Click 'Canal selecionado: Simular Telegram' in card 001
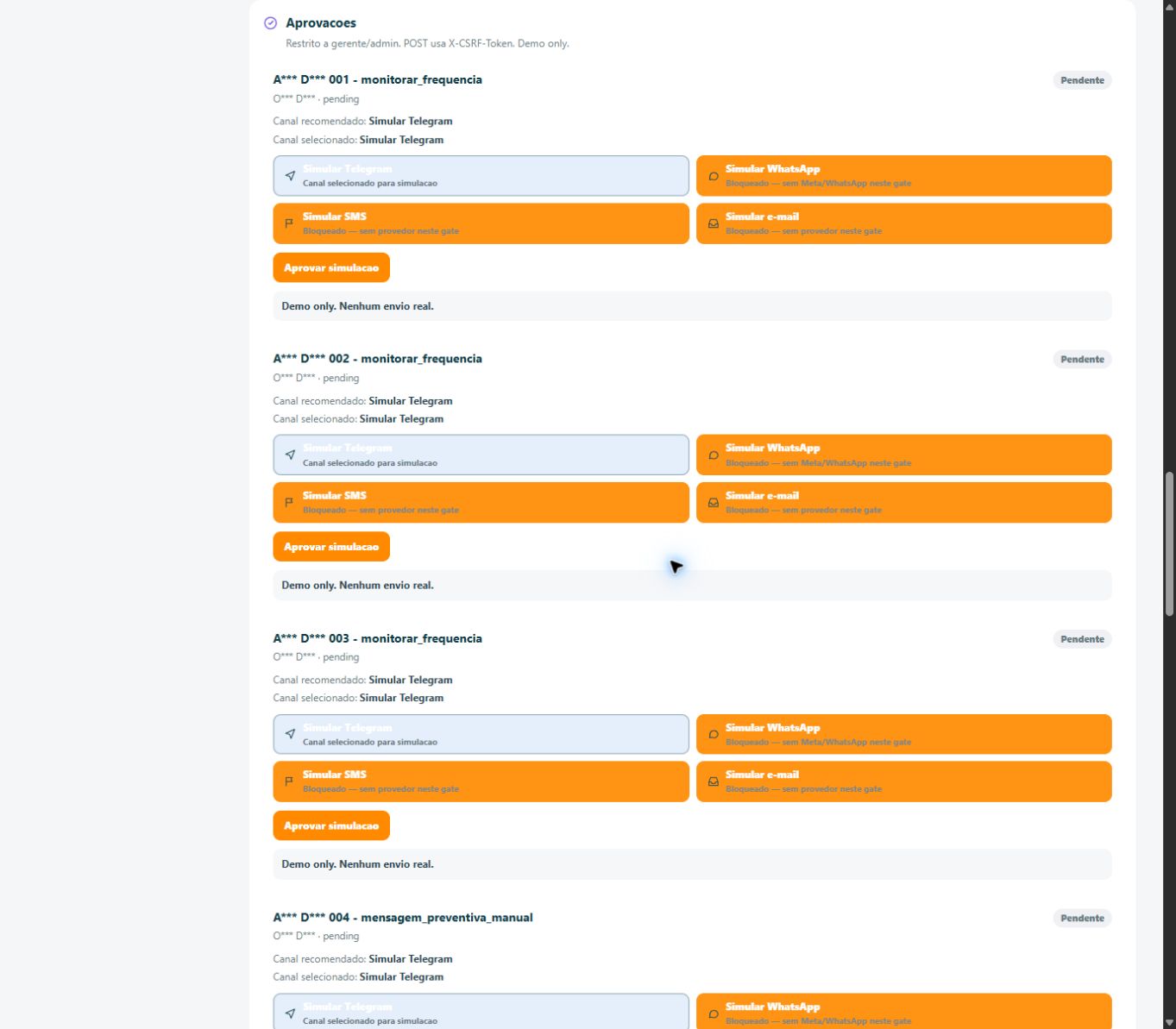Screen dimensions: 1176x1029 pyautogui.click(x=358, y=140)
